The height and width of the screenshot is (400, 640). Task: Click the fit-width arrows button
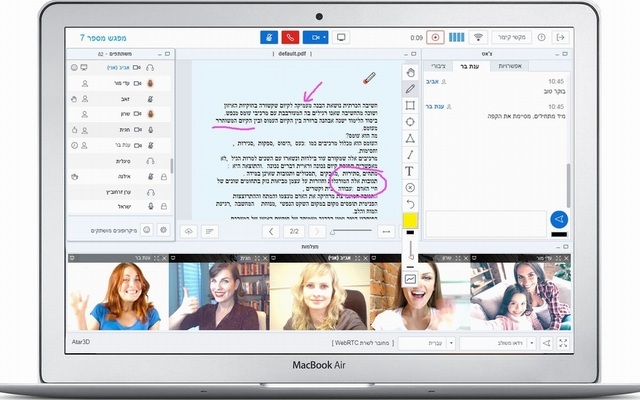386,231
